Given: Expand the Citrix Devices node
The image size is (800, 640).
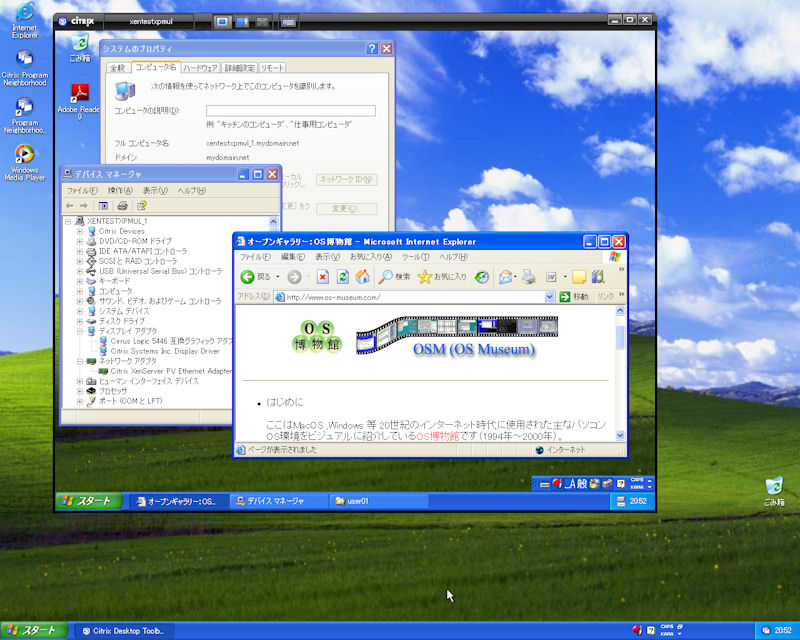Looking at the screenshot, I should 80,231.
